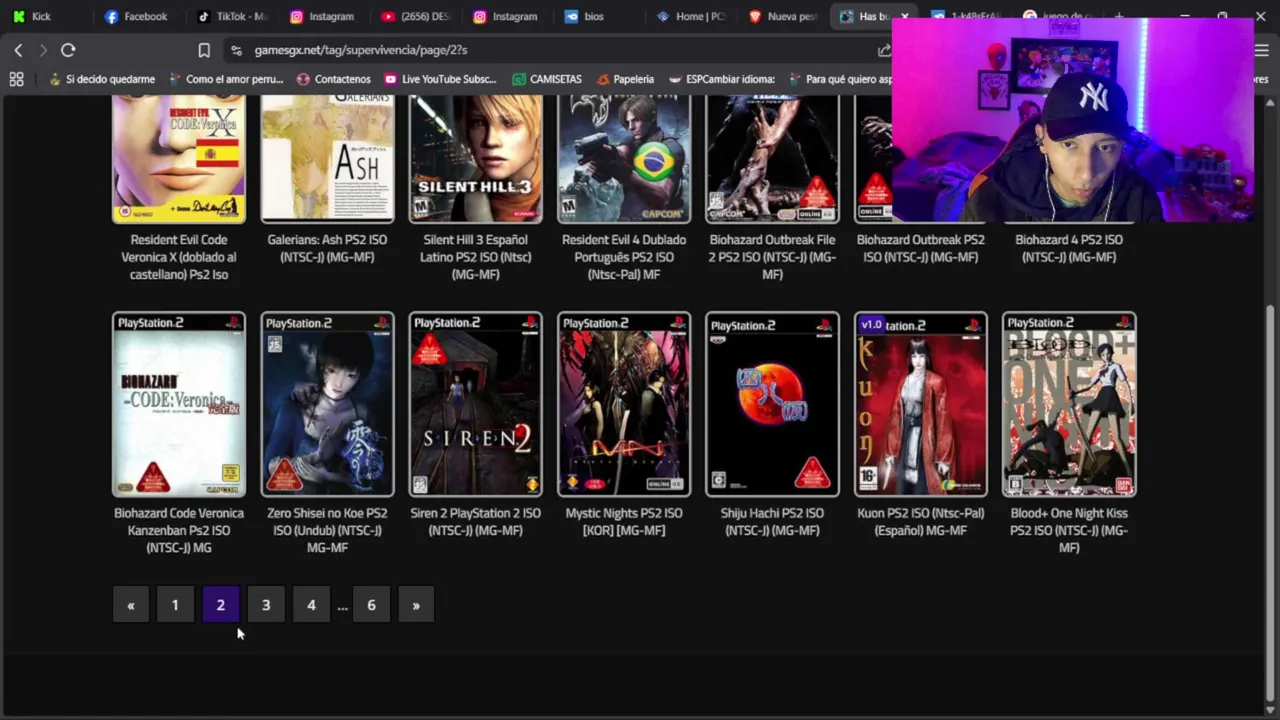Image resolution: width=1280 pixels, height=720 pixels.
Task: Open 'Biohazard 4 PS2 ISO' title link
Action: click(x=1069, y=248)
